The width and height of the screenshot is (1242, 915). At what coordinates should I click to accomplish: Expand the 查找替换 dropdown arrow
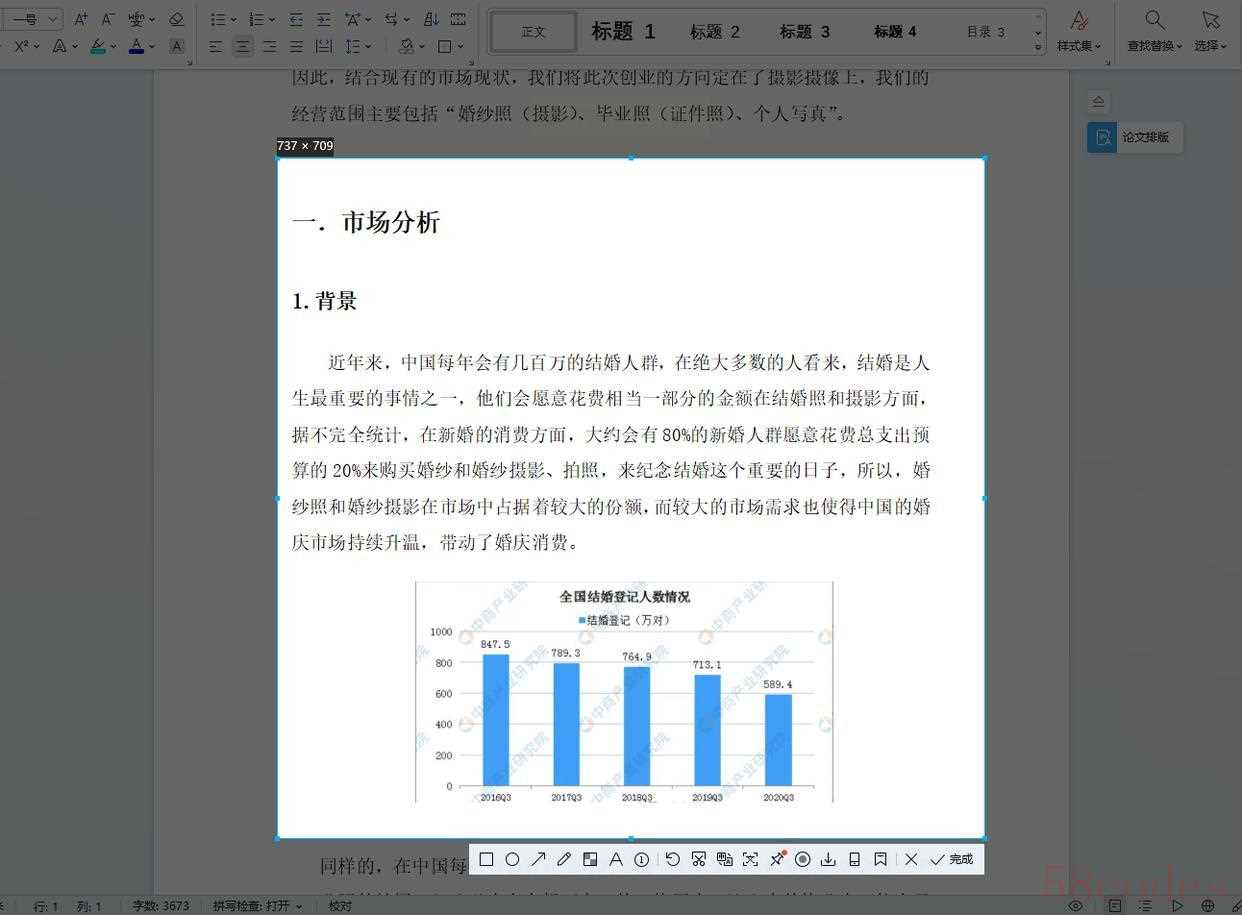(1180, 46)
